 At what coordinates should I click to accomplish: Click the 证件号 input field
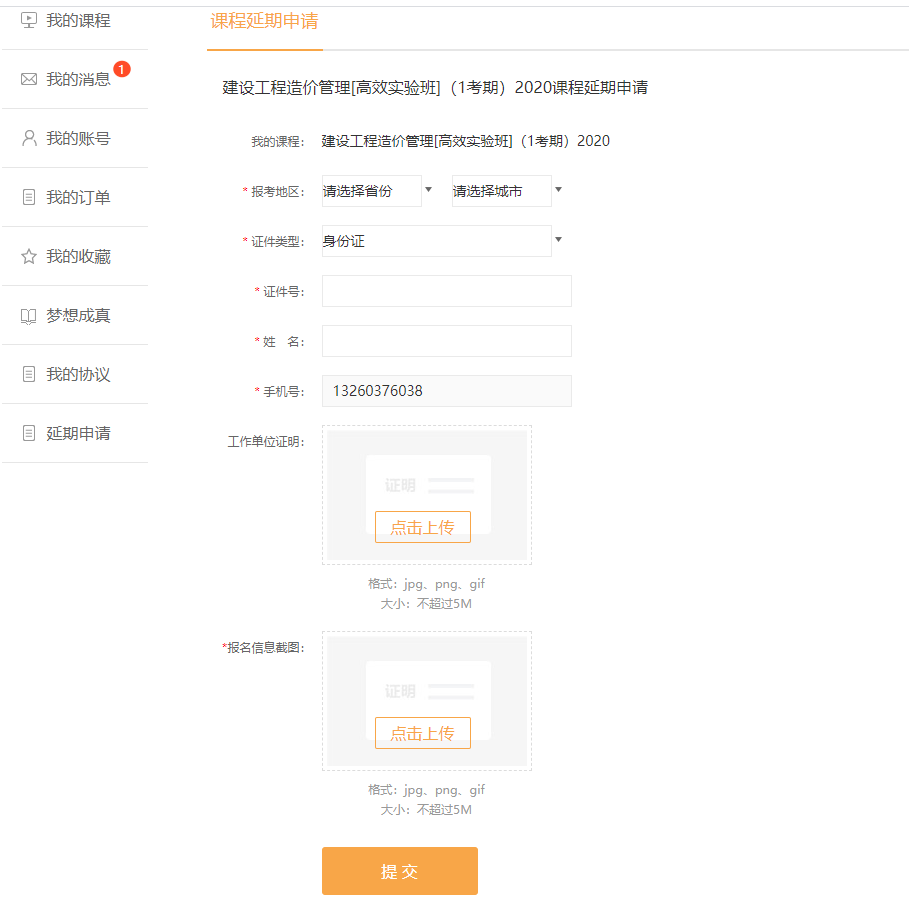click(x=446, y=290)
